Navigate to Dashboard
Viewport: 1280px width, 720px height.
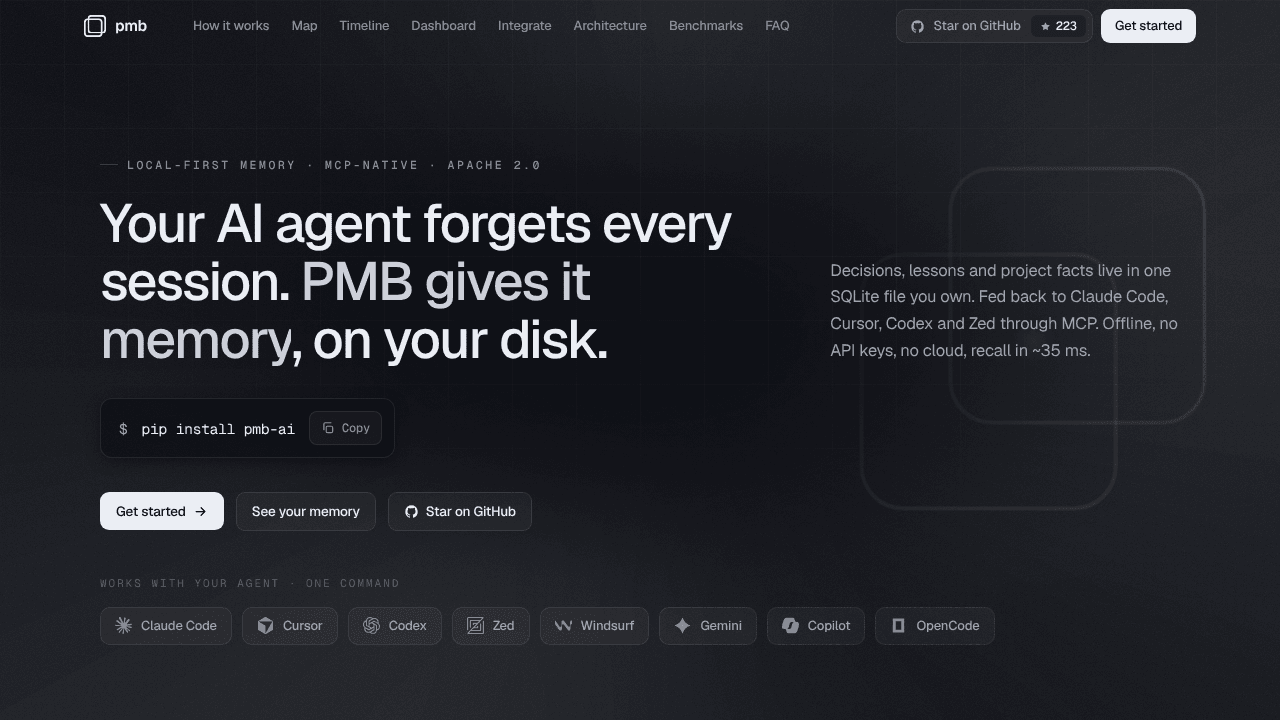click(x=443, y=26)
